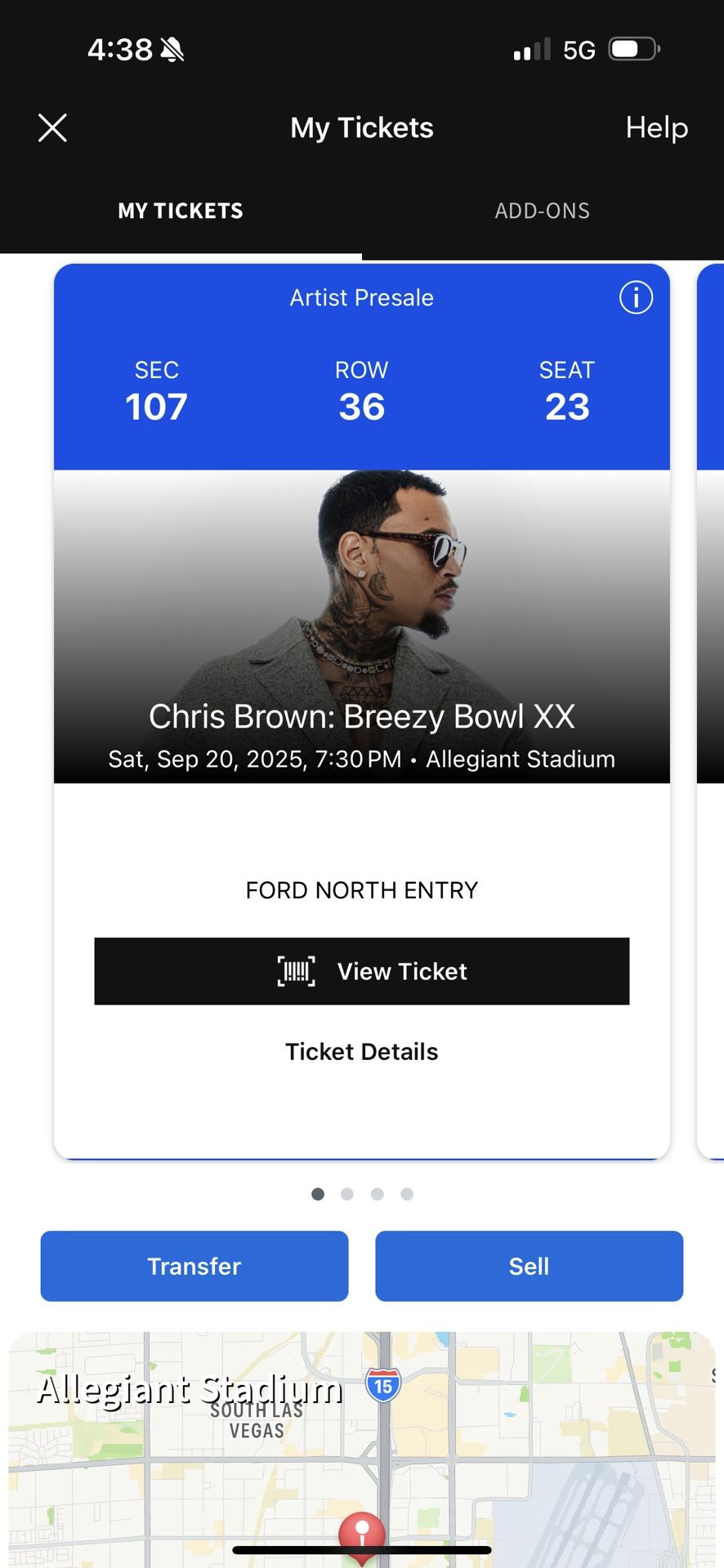Tap the home indicator bar
The width and height of the screenshot is (724, 1568).
point(361,1549)
